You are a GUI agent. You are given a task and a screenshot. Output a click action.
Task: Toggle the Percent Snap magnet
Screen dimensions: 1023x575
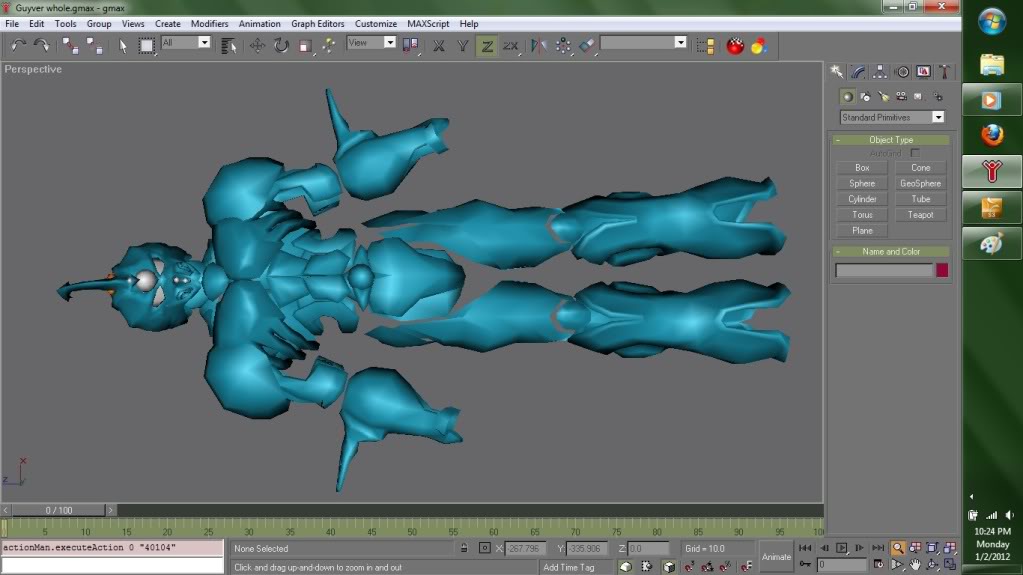tap(725, 567)
